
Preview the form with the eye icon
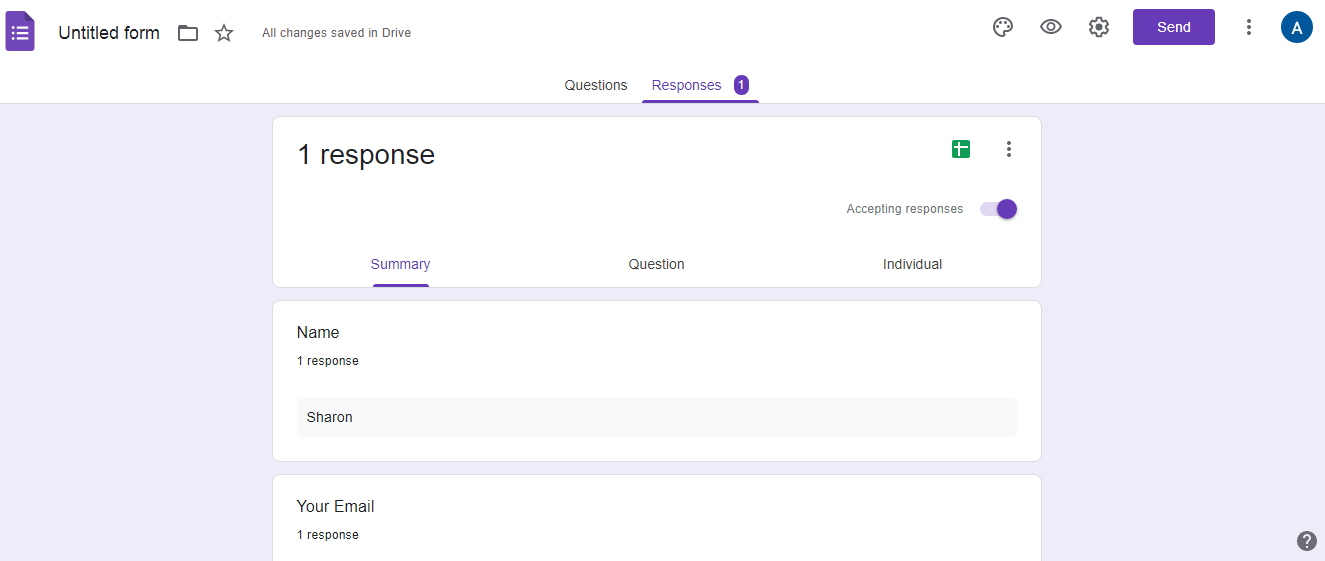coord(1050,27)
